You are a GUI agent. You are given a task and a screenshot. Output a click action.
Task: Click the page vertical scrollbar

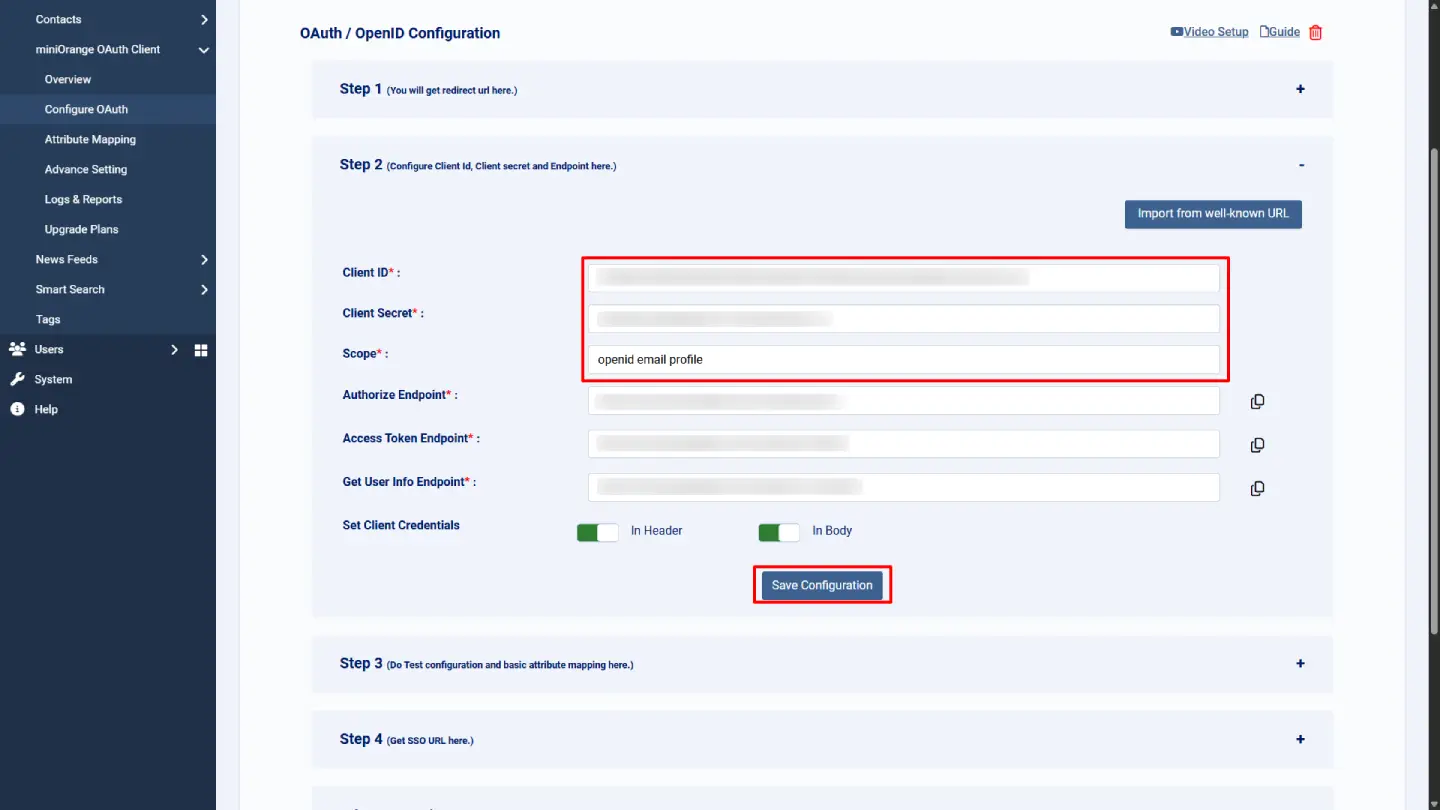coord(1434,390)
